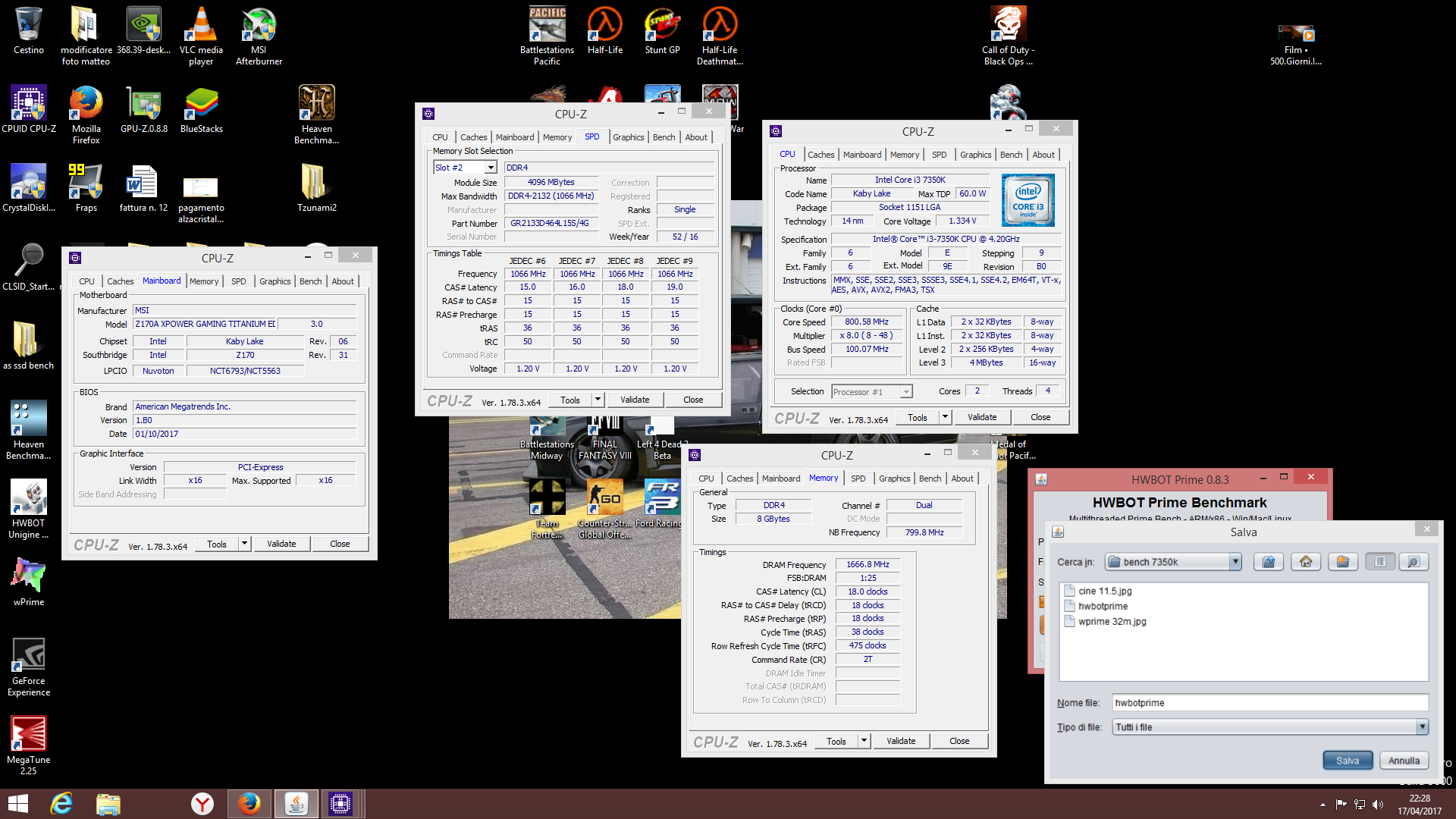Switch to Bench tab in CPU tab window

pyautogui.click(x=1011, y=155)
